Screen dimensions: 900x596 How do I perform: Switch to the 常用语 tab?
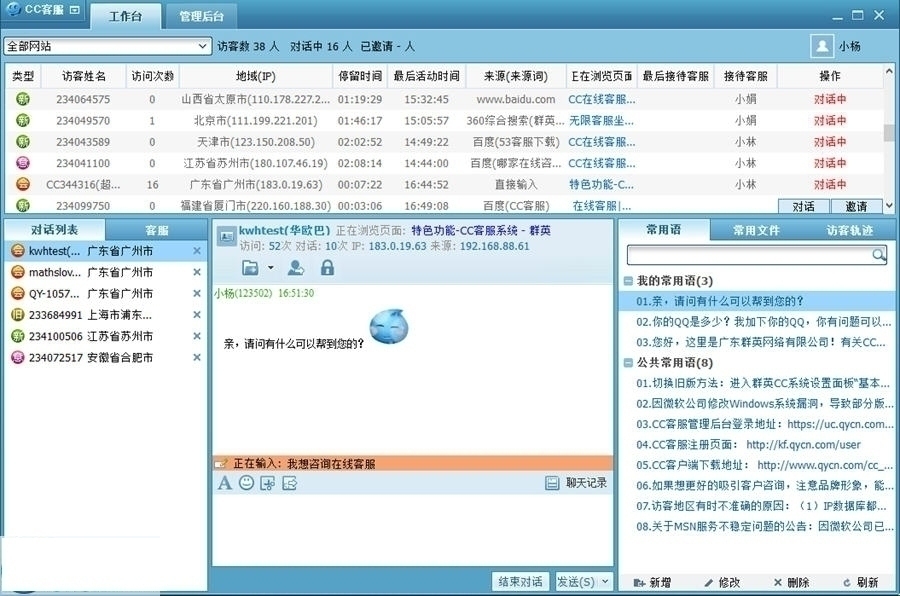664,230
